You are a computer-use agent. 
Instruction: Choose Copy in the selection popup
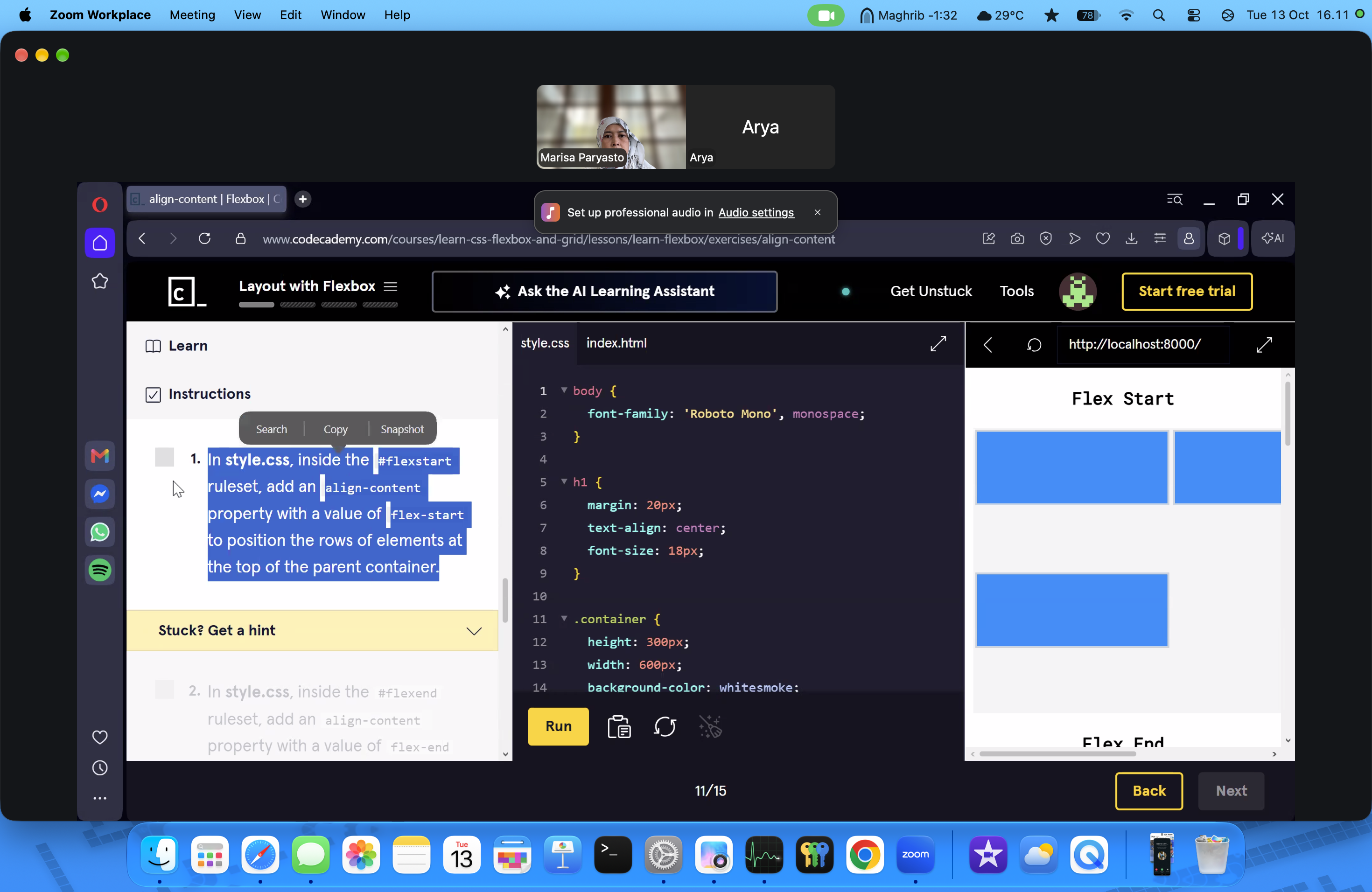tap(336, 429)
